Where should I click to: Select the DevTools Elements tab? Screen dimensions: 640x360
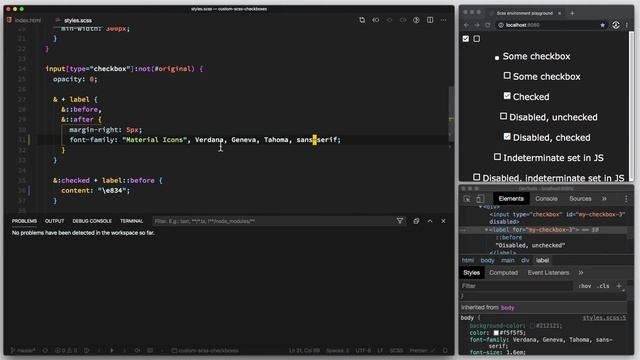511,199
